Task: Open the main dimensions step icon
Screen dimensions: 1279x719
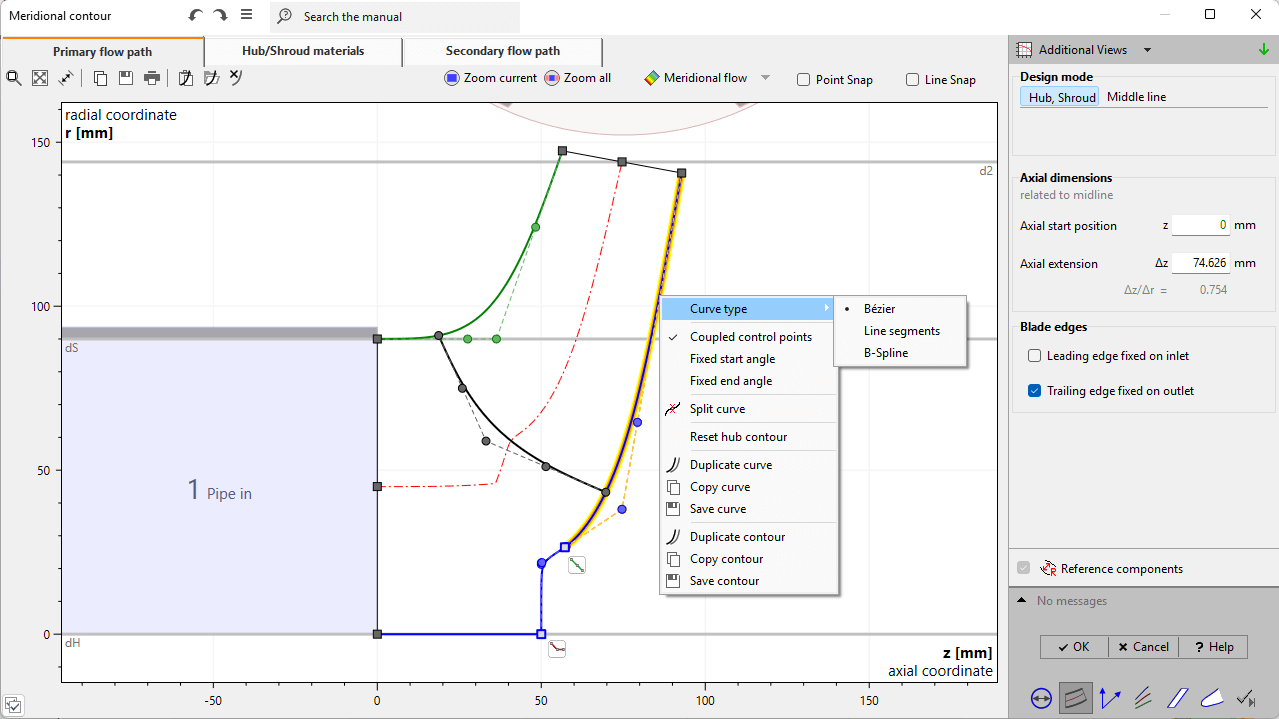Action: pyautogui.click(x=1041, y=698)
